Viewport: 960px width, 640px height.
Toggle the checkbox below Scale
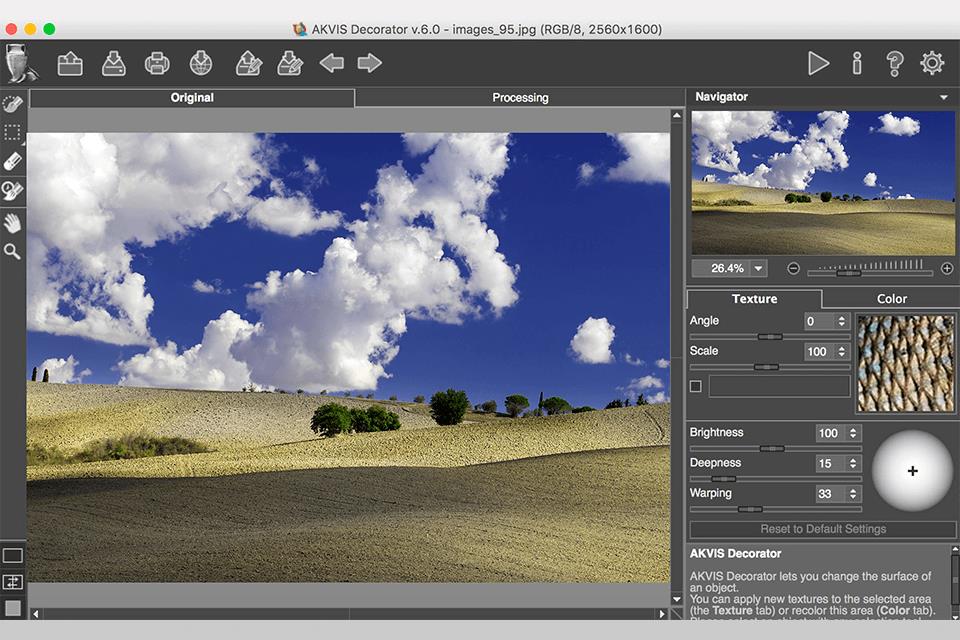point(696,386)
